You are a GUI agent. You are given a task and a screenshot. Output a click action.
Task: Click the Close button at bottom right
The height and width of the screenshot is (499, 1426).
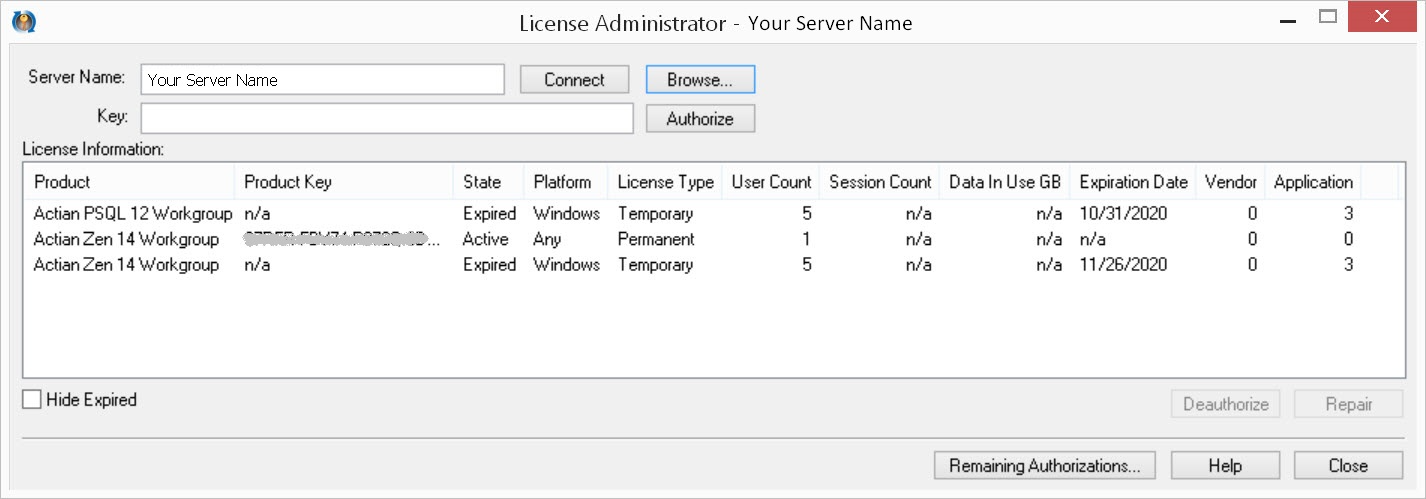(x=1348, y=466)
